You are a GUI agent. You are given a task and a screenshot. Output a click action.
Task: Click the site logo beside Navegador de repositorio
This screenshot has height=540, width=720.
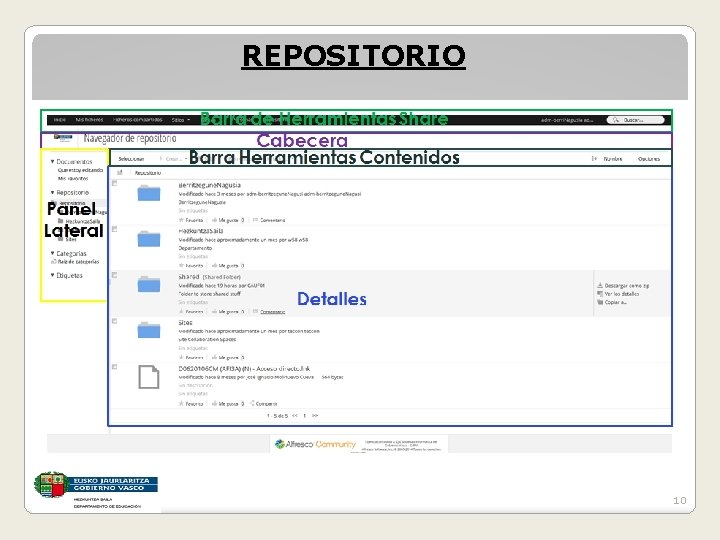63,137
